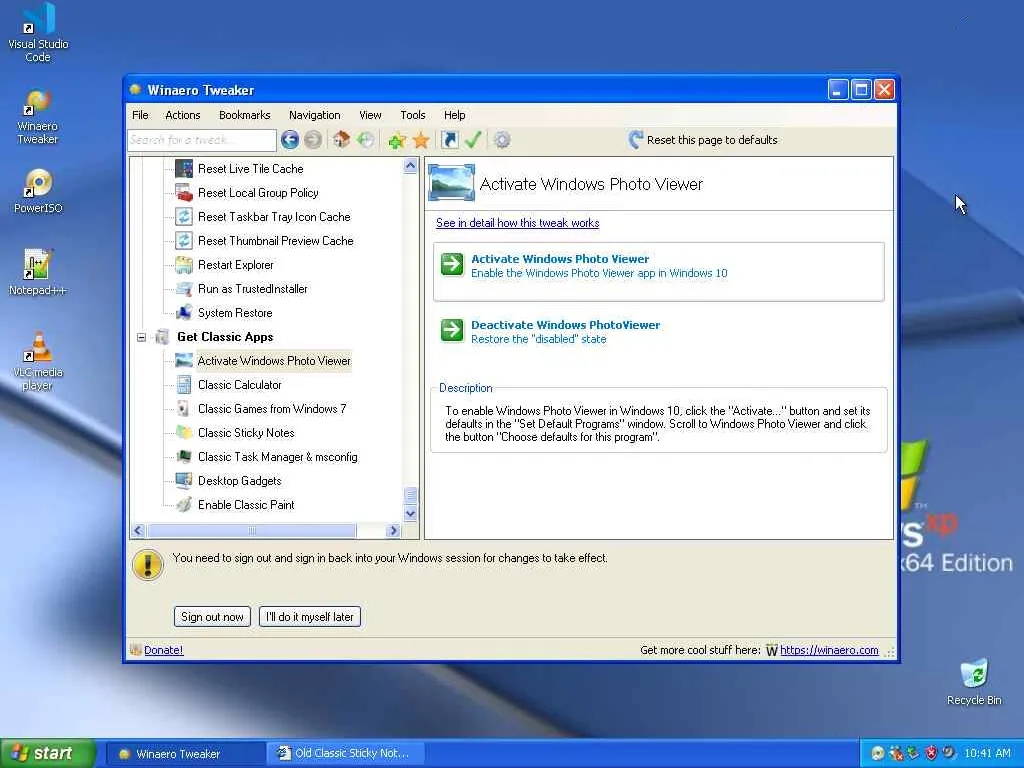Image resolution: width=1024 pixels, height=768 pixels.
Task: Add bookmark with green plus star
Action: tap(396, 140)
